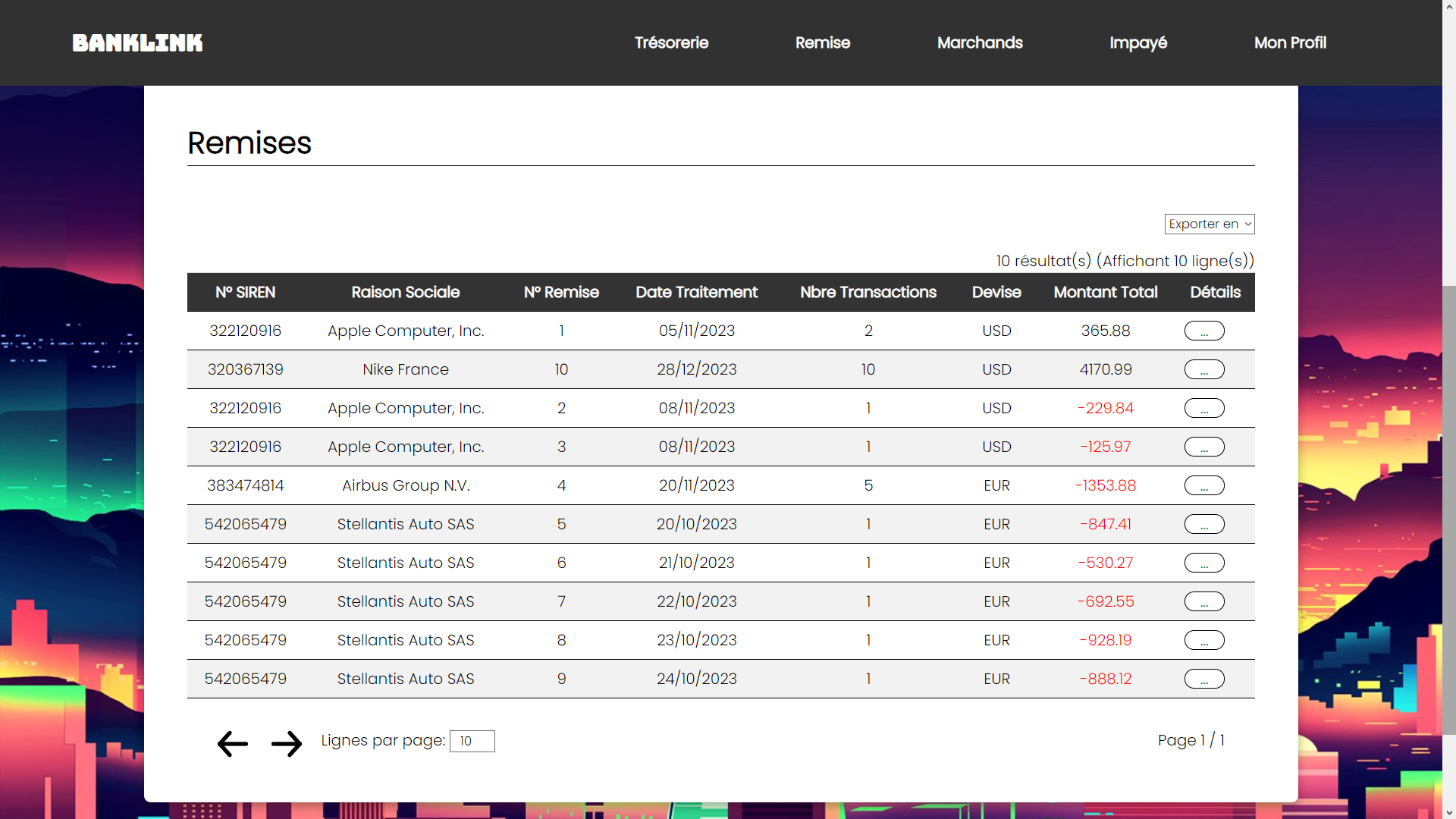Screen dimensions: 1456x819
Task: Go to next page with right arrow
Action: 287,743
